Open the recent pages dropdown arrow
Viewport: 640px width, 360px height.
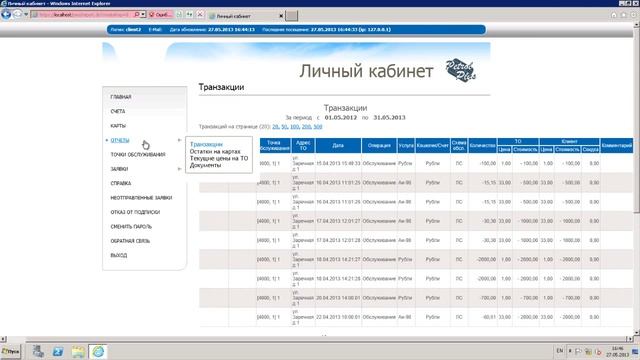tap(26, 15)
